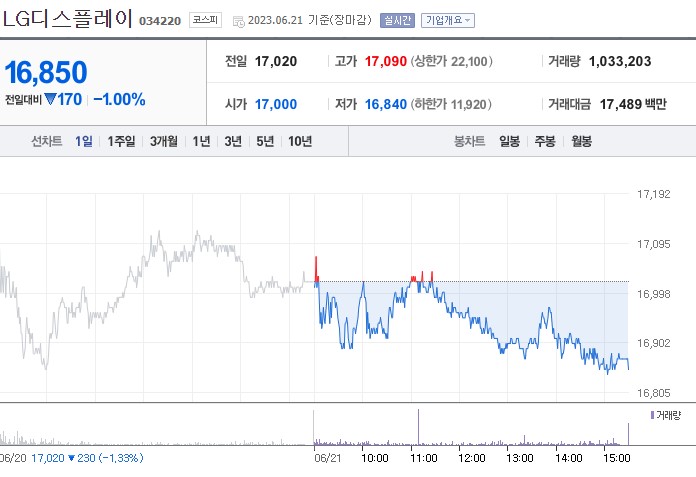
Task: Switch chart to 1주일 period
Action: [121, 141]
